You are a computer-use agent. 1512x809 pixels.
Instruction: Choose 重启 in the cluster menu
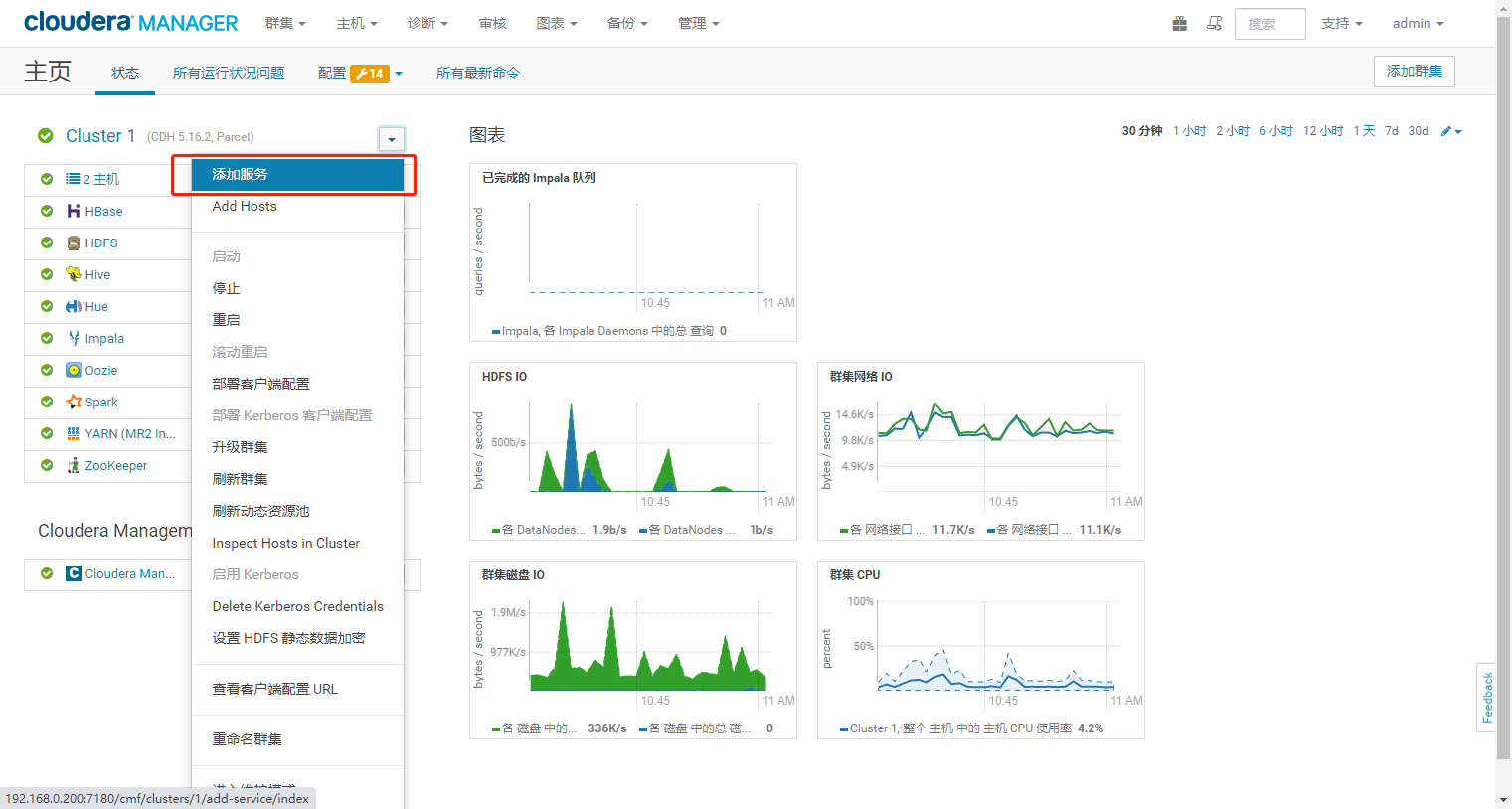298,320
